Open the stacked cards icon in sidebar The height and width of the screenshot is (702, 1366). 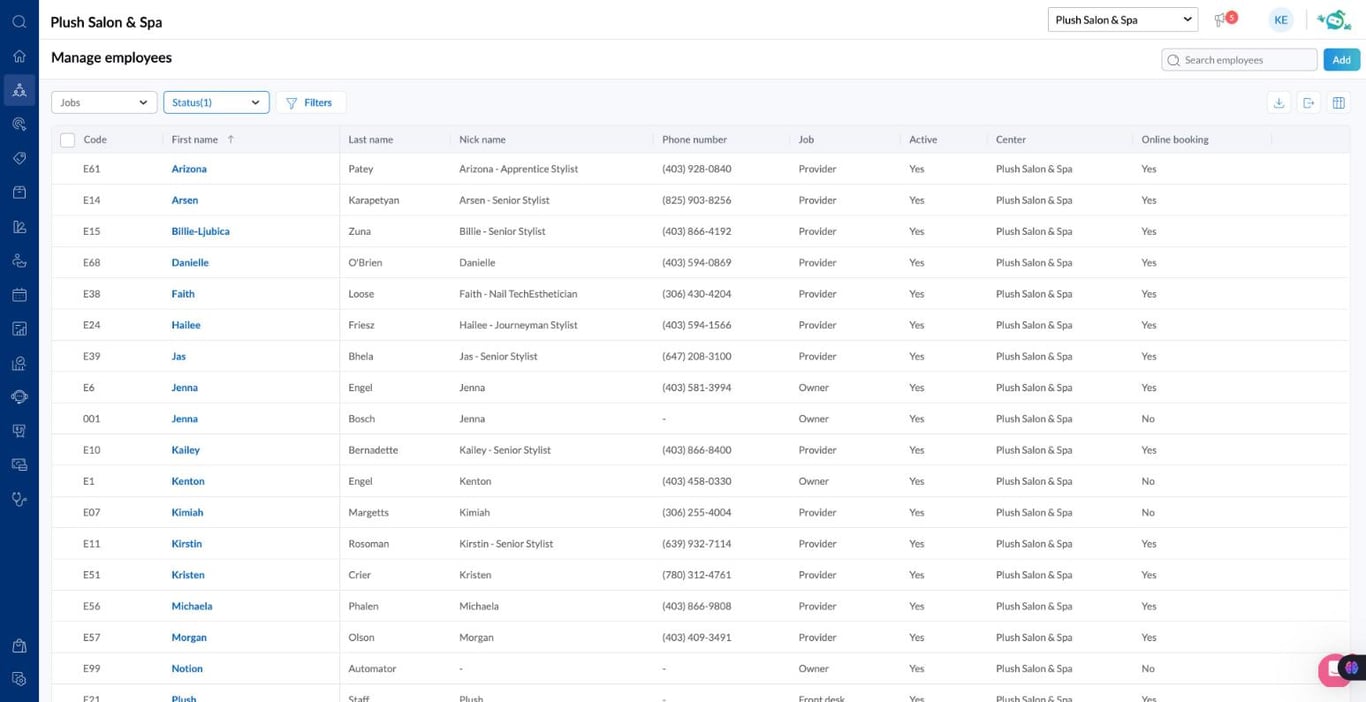pos(19,465)
